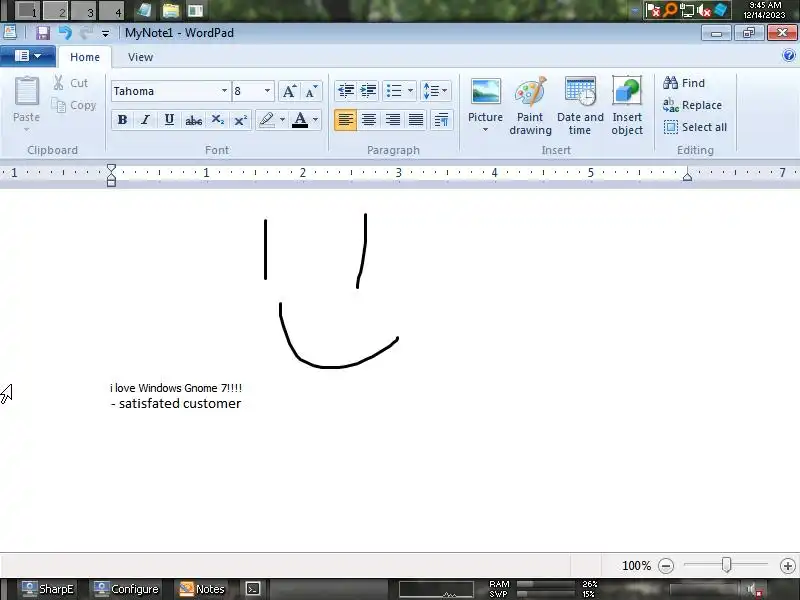Start a bulleted list
800x600 pixels.
(x=394, y=91)
